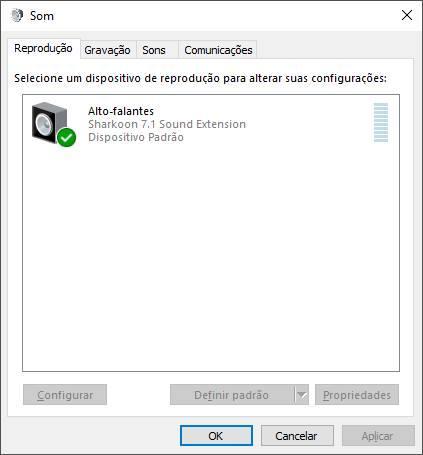Open the Propriedades button
The height and width of the screenshot is (455, 423).
point(357,395)
